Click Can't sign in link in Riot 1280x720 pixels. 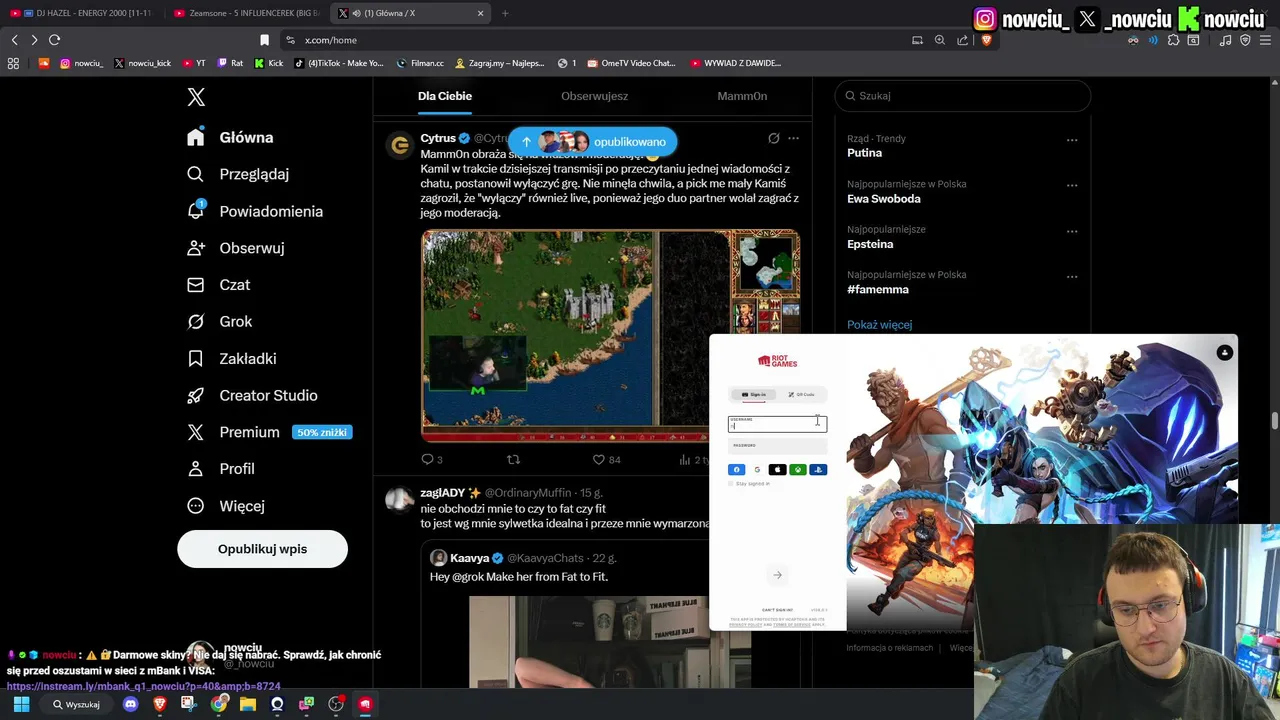[x=777, y=610]
